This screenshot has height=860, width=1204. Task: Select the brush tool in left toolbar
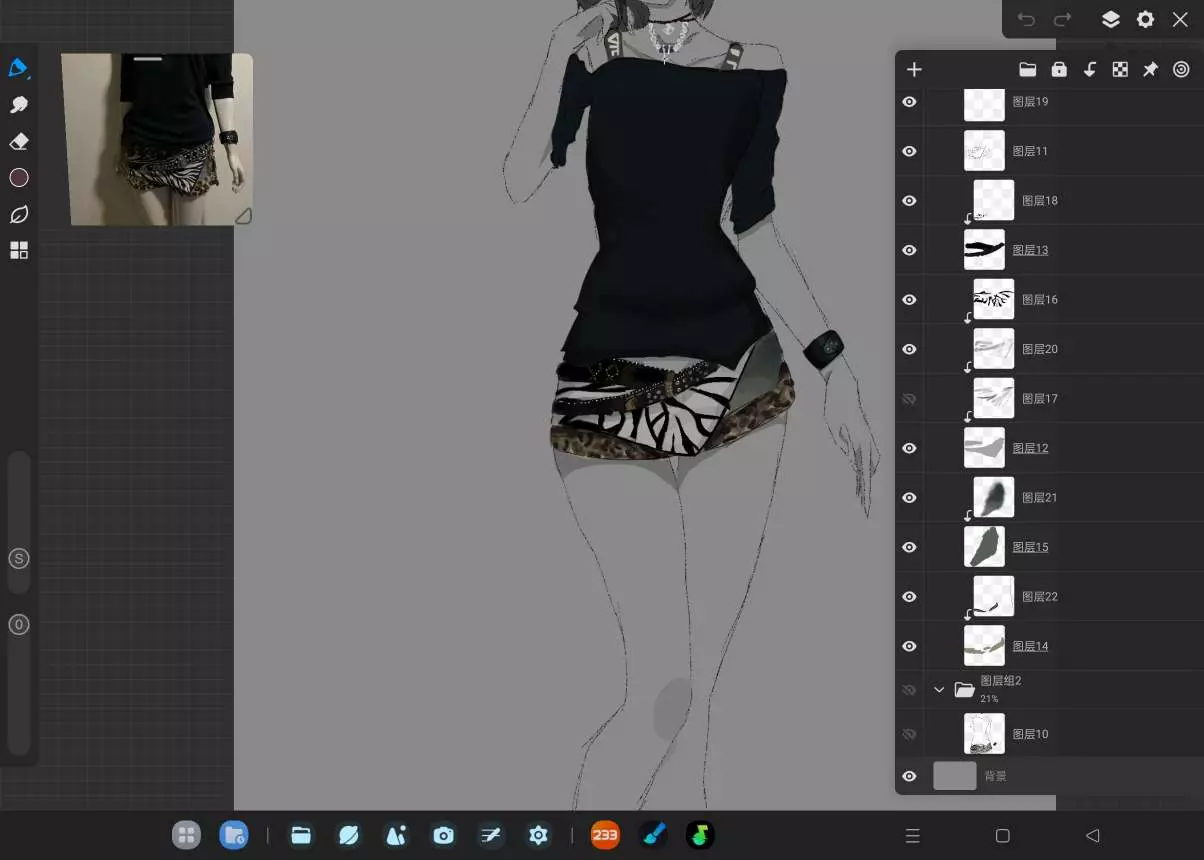click(x=18, y=68)
